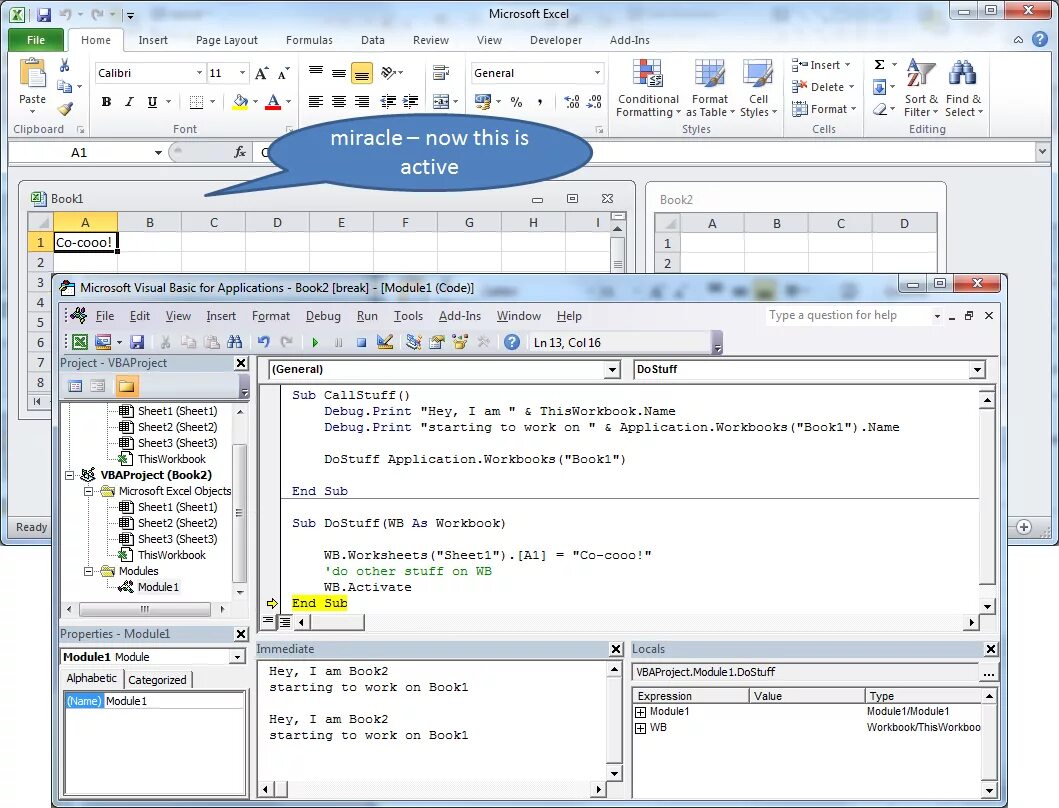Click the Insert Function fx icon

pos(240,152)
